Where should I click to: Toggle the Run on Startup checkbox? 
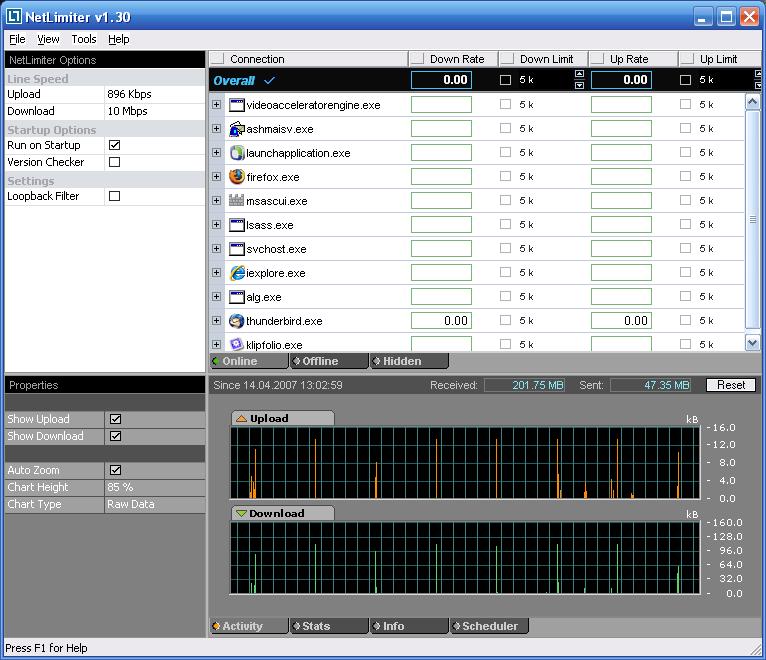coord(115,145)
